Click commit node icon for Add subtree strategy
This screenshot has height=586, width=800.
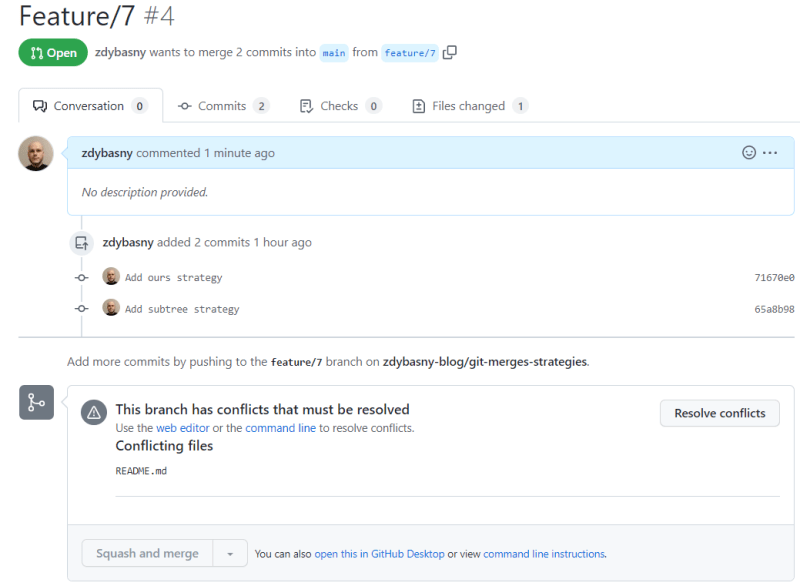tap(82, 309)
